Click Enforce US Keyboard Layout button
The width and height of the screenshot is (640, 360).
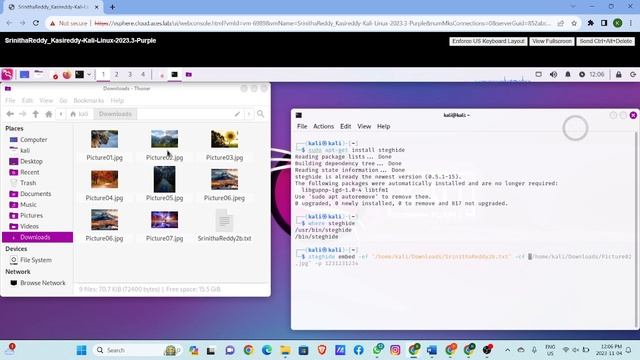click(488, 41)
